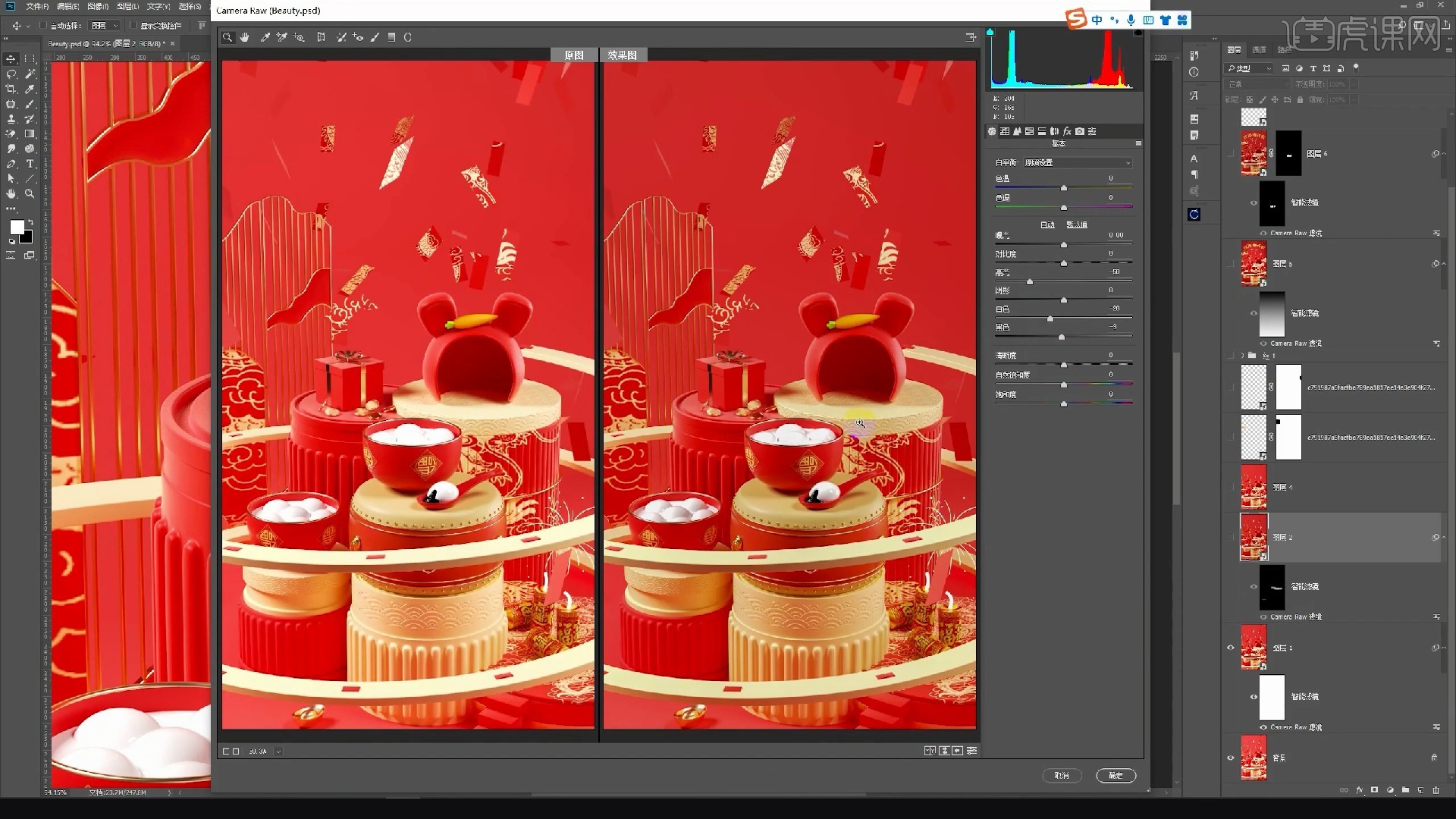Switch to the Paths (路径) tab
Screen dimensions: 1456x819
pos(1283,50)
